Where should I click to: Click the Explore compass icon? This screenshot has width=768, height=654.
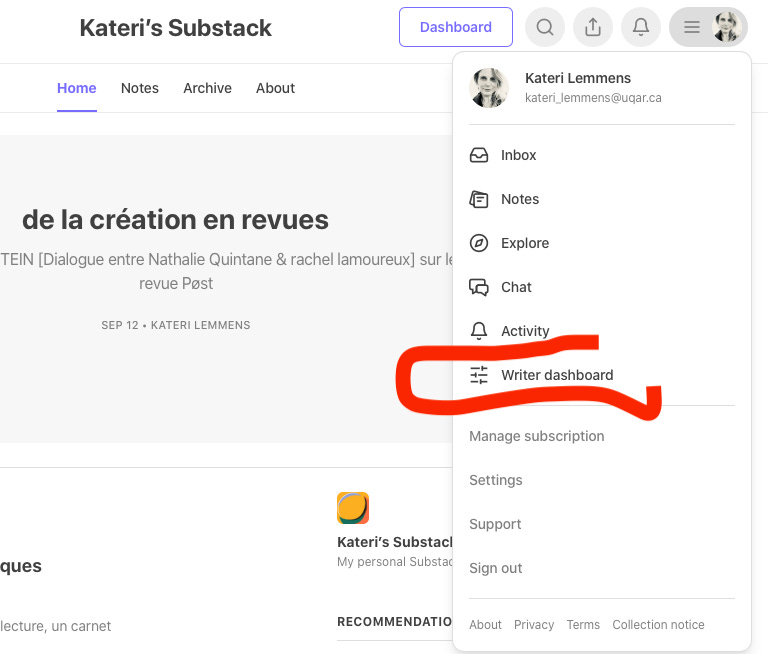[x=479, y=243]
